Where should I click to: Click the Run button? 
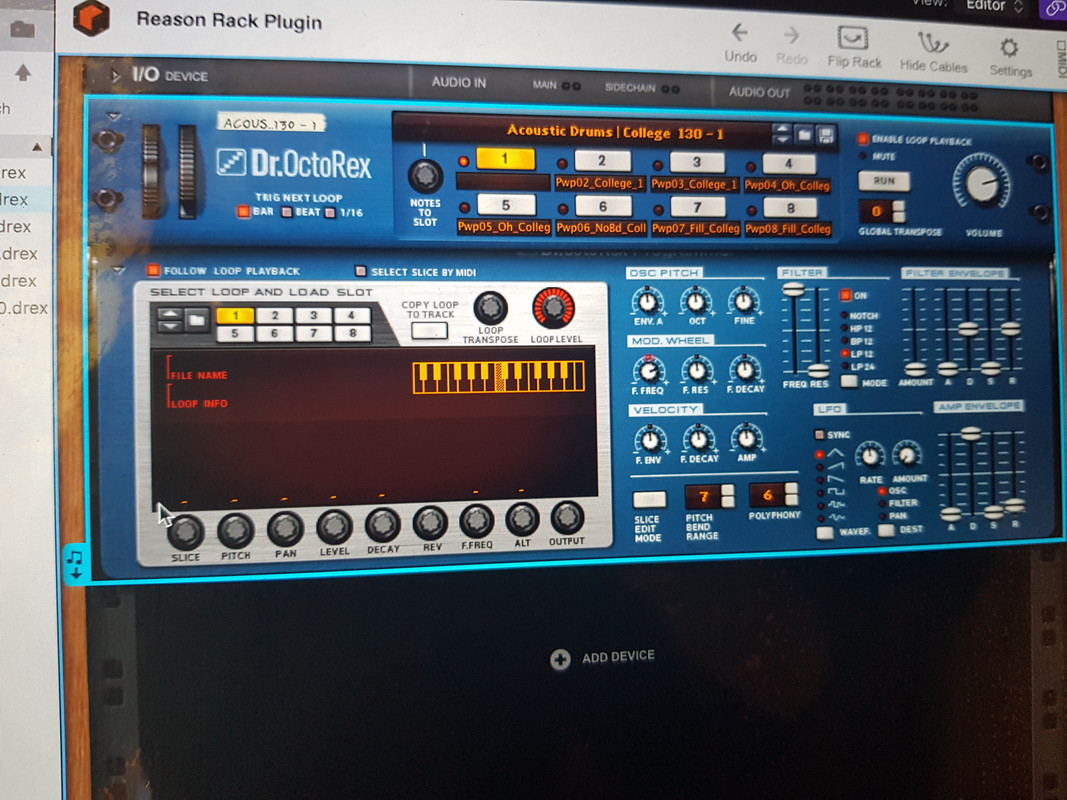[x=883, y=180]
